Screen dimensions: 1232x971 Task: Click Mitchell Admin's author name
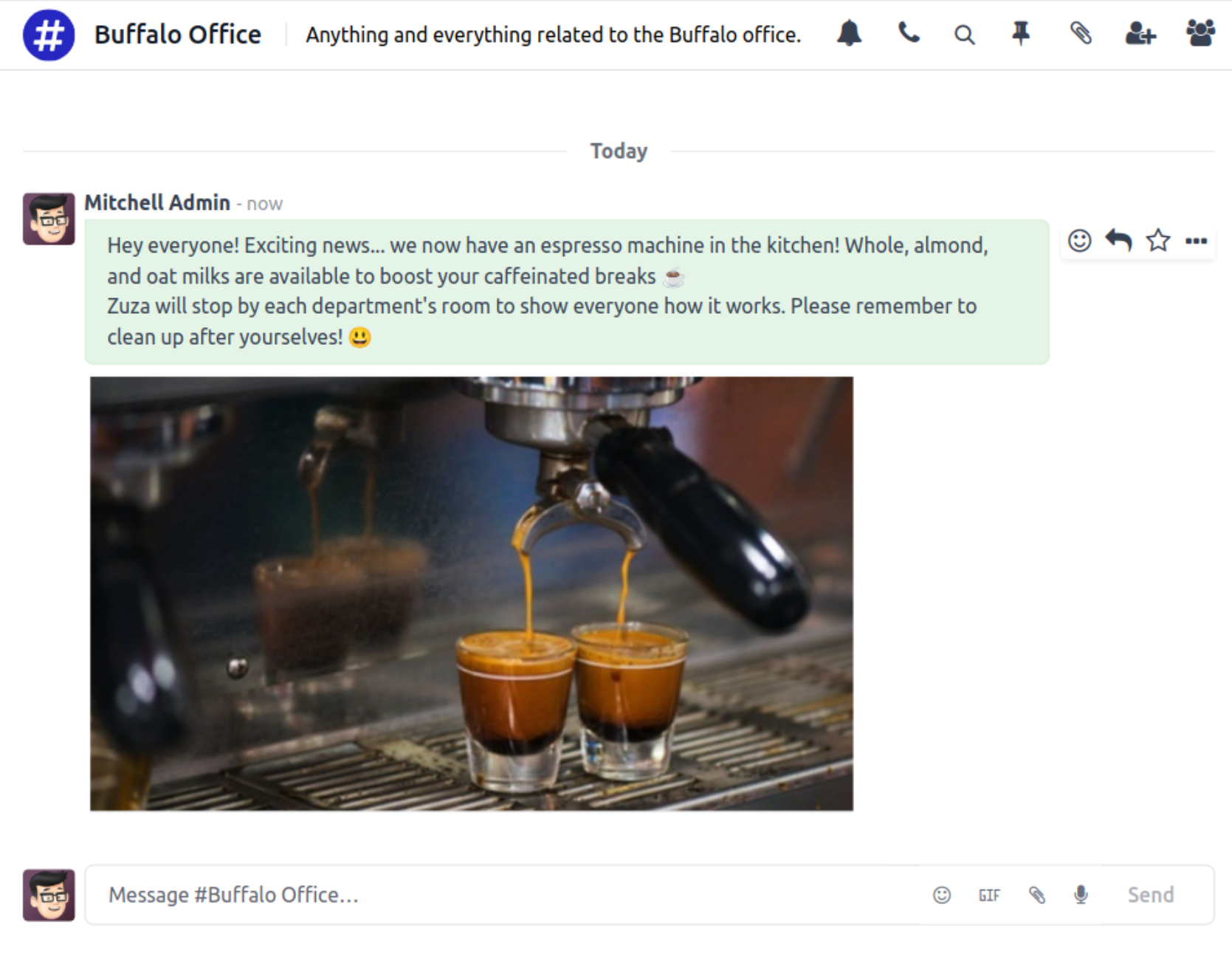tap(157, 202)
